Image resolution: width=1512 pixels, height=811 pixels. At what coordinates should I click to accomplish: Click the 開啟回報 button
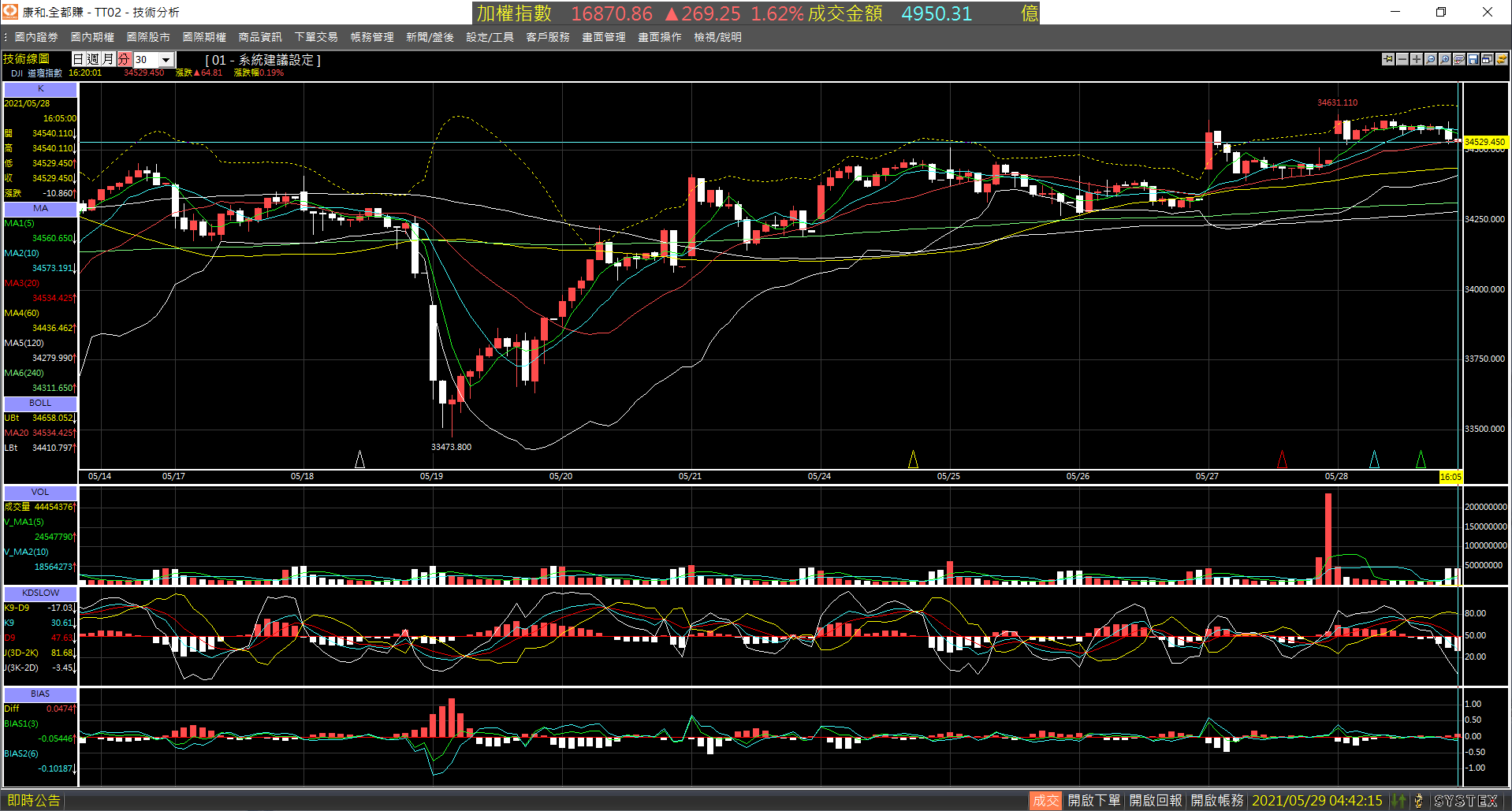point(1156,801)
